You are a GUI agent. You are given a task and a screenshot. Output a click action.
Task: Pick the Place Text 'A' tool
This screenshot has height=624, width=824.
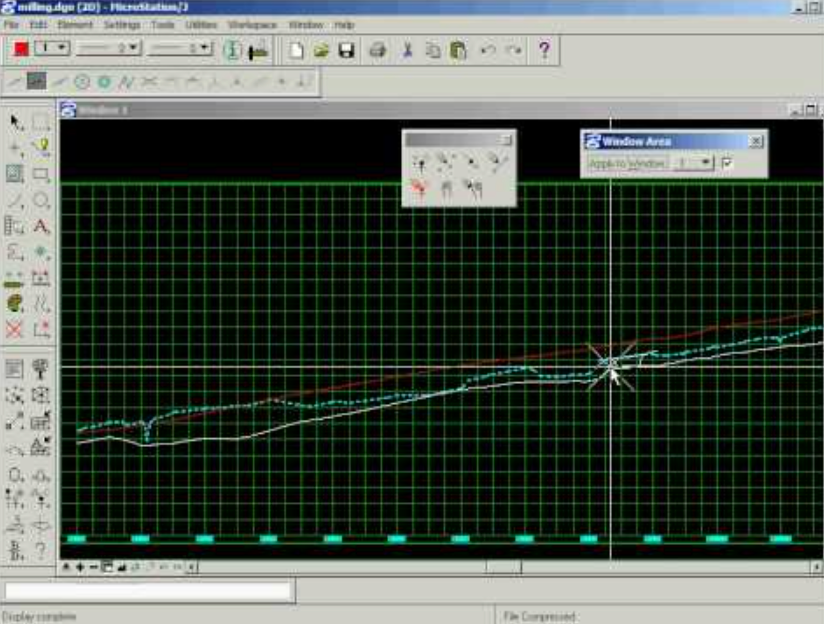point(40,227)
